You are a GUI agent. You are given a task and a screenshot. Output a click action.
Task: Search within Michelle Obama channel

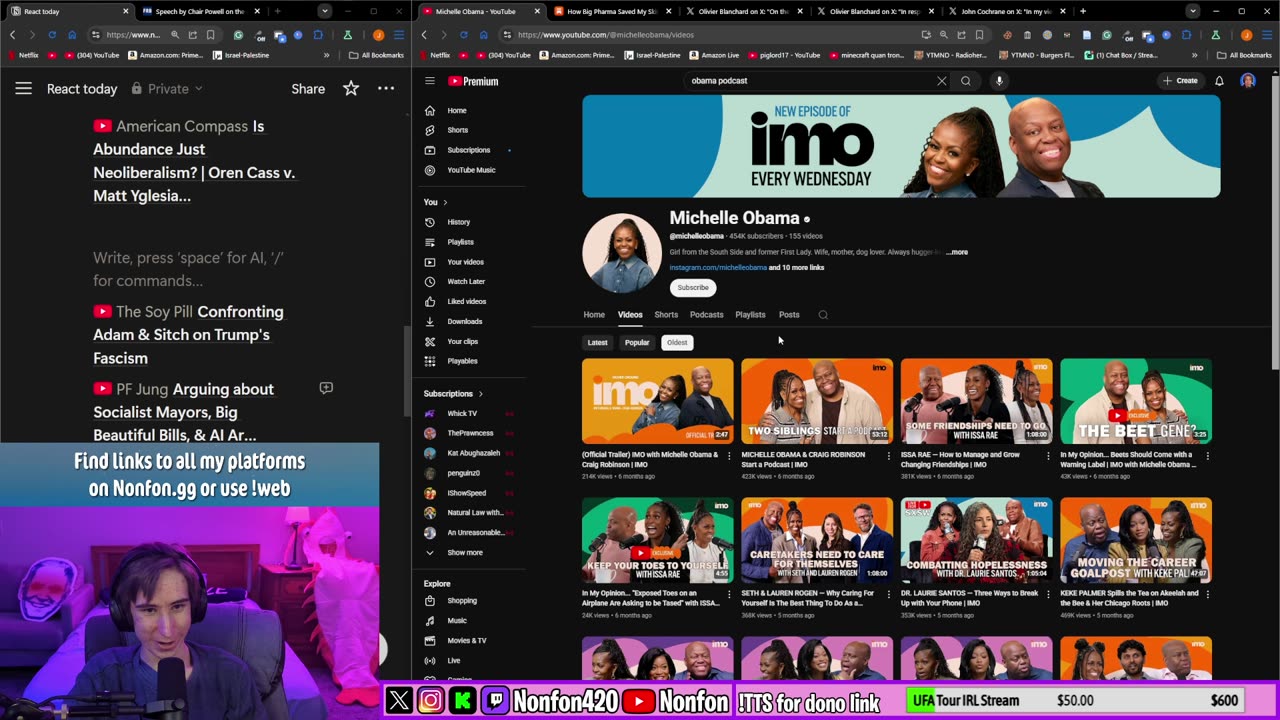click(823, 315)
